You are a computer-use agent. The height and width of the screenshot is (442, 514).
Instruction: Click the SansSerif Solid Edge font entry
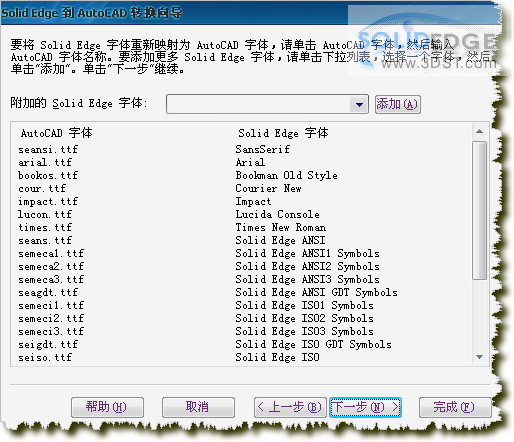[263, 149]
